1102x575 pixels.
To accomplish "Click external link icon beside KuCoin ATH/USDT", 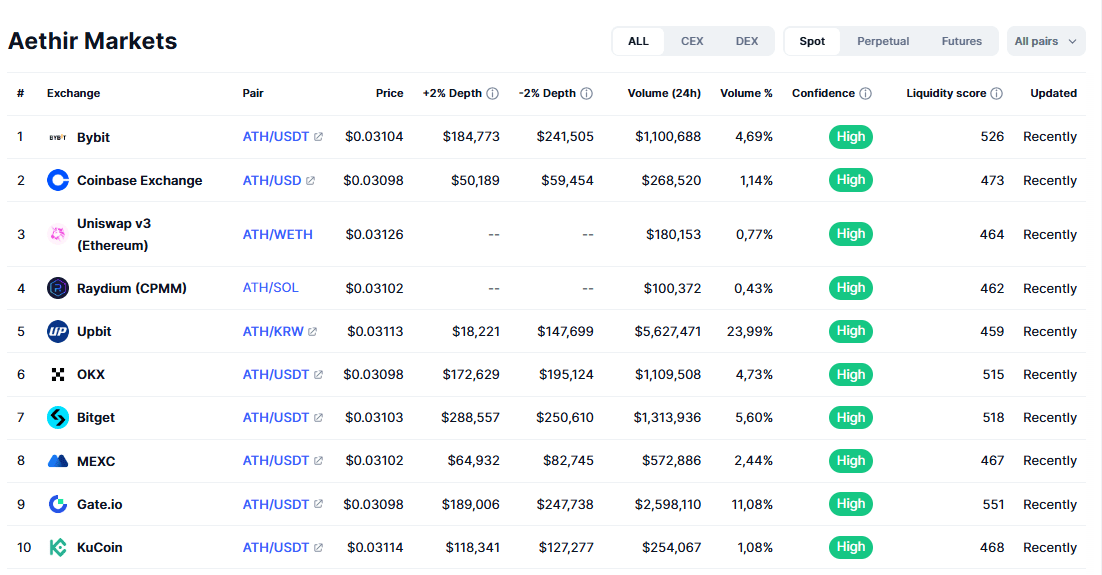I will [318, 548].
